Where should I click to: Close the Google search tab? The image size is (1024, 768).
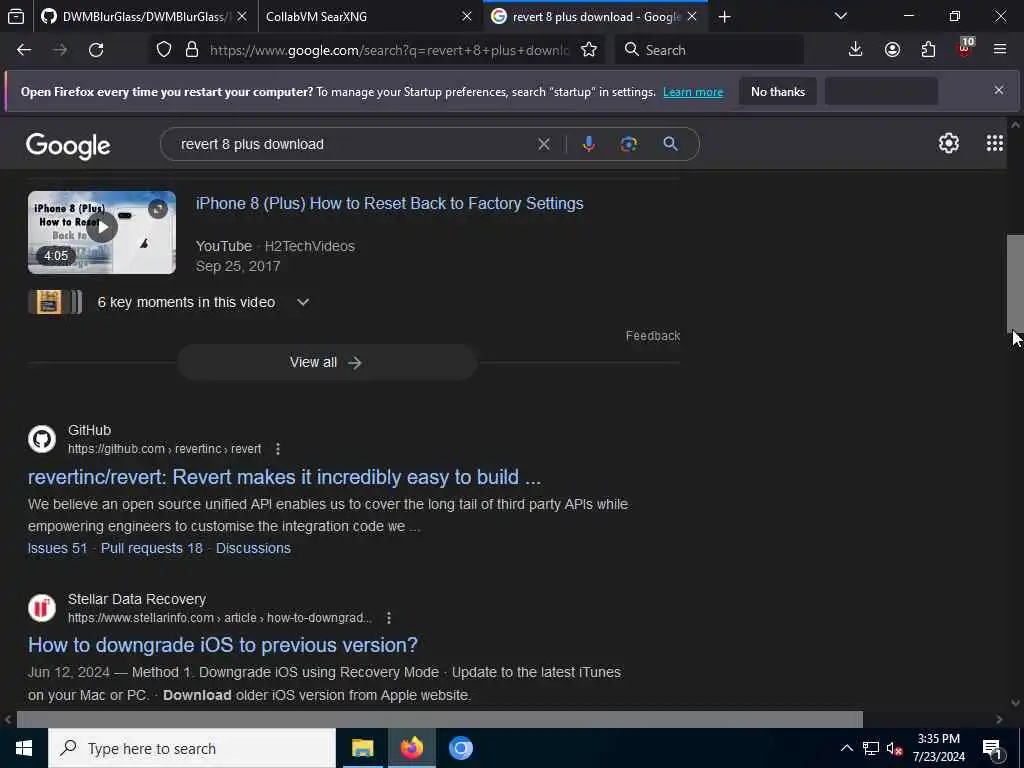coord(692,16)
